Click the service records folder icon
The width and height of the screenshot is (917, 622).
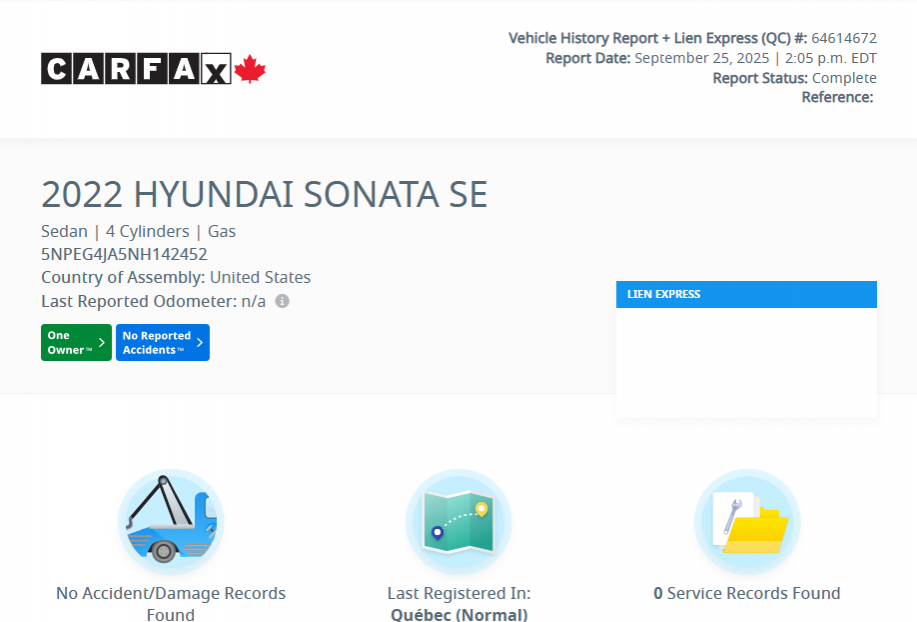[x=747, y=522]
